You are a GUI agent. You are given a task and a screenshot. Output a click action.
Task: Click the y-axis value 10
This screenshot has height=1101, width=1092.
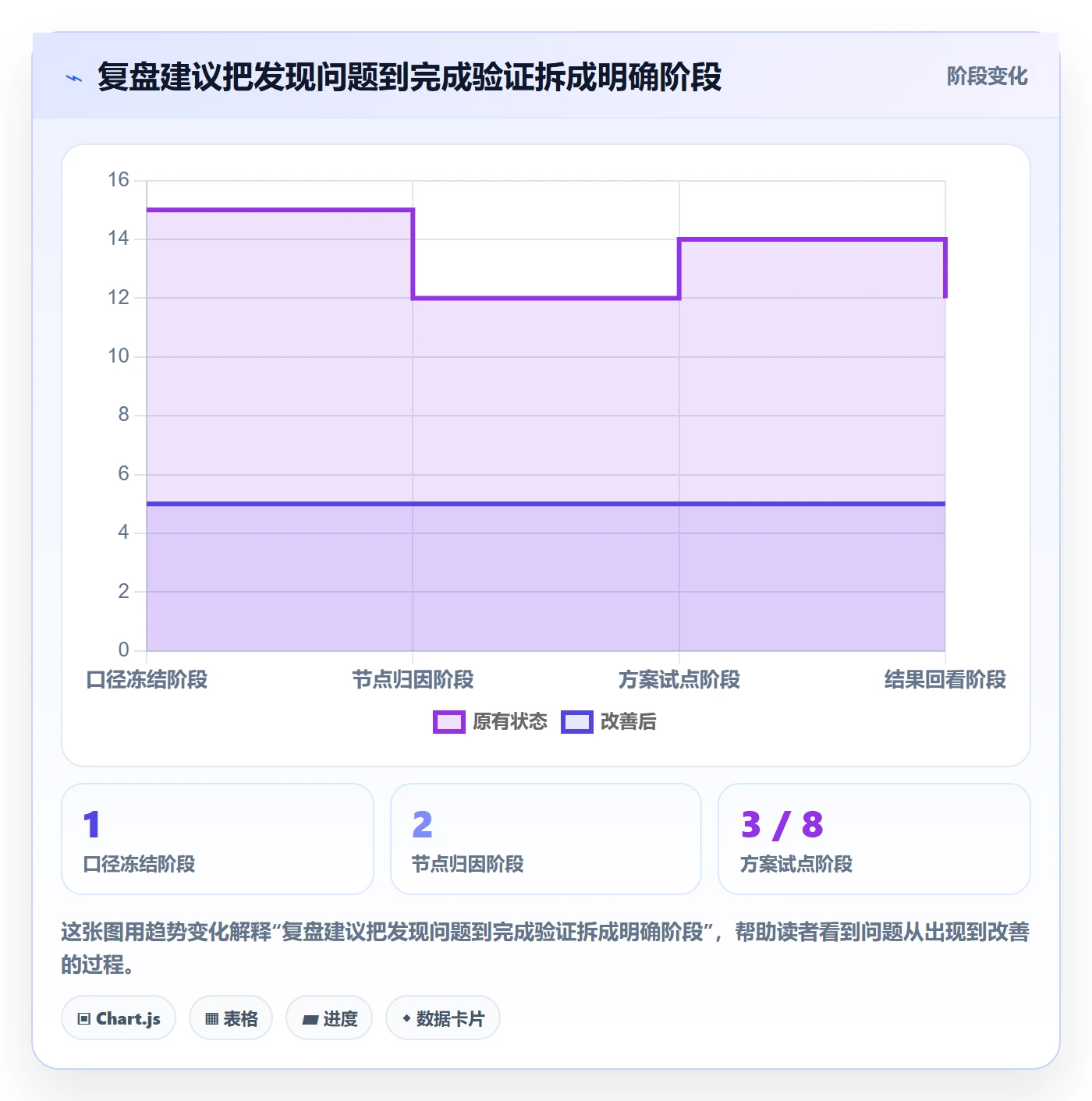pyautogui.click(x=119, y=356)
